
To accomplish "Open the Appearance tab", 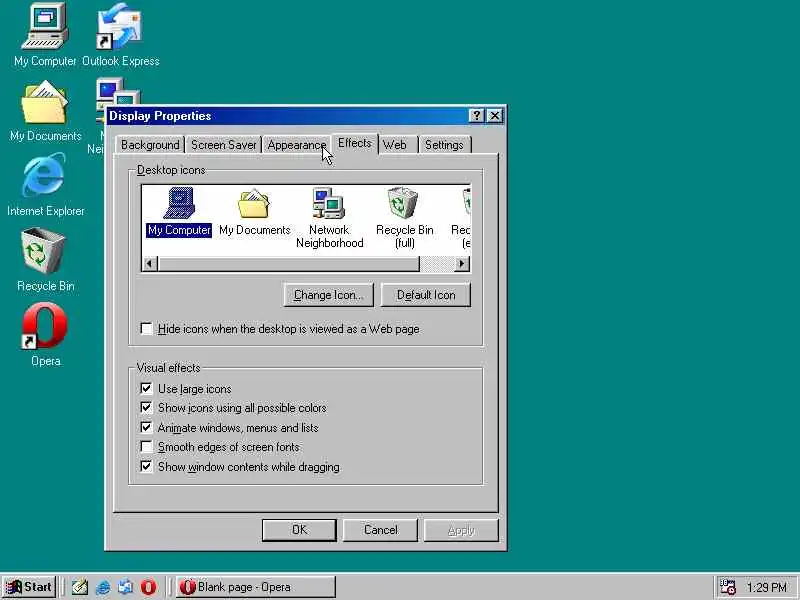I will 296,145.
